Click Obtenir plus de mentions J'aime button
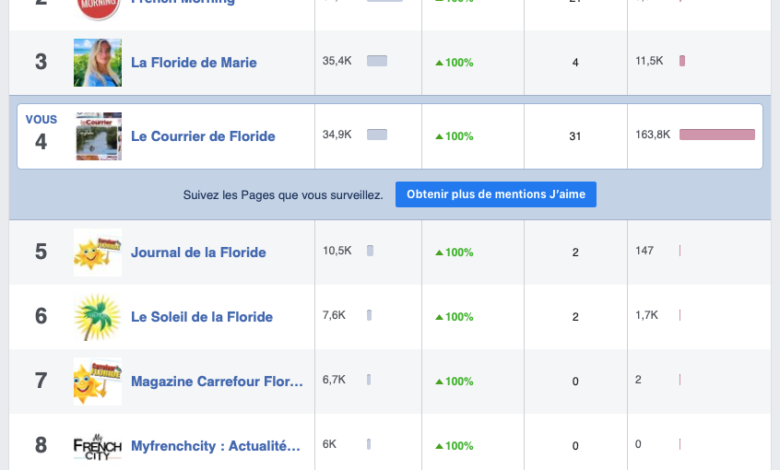The width and height of the screenshot is (780, 470). pos(496,194)
